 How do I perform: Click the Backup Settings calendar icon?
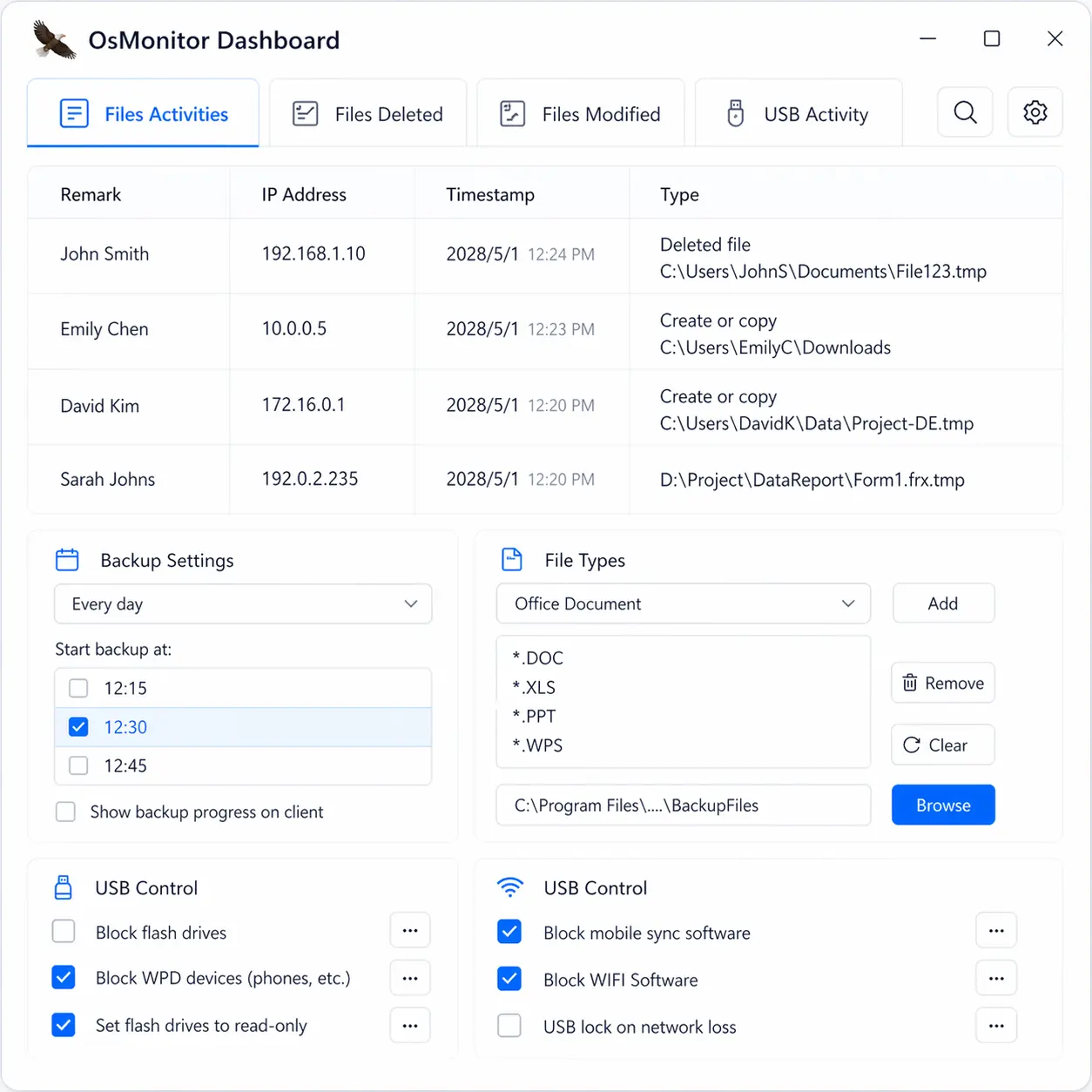pos(67,560)
